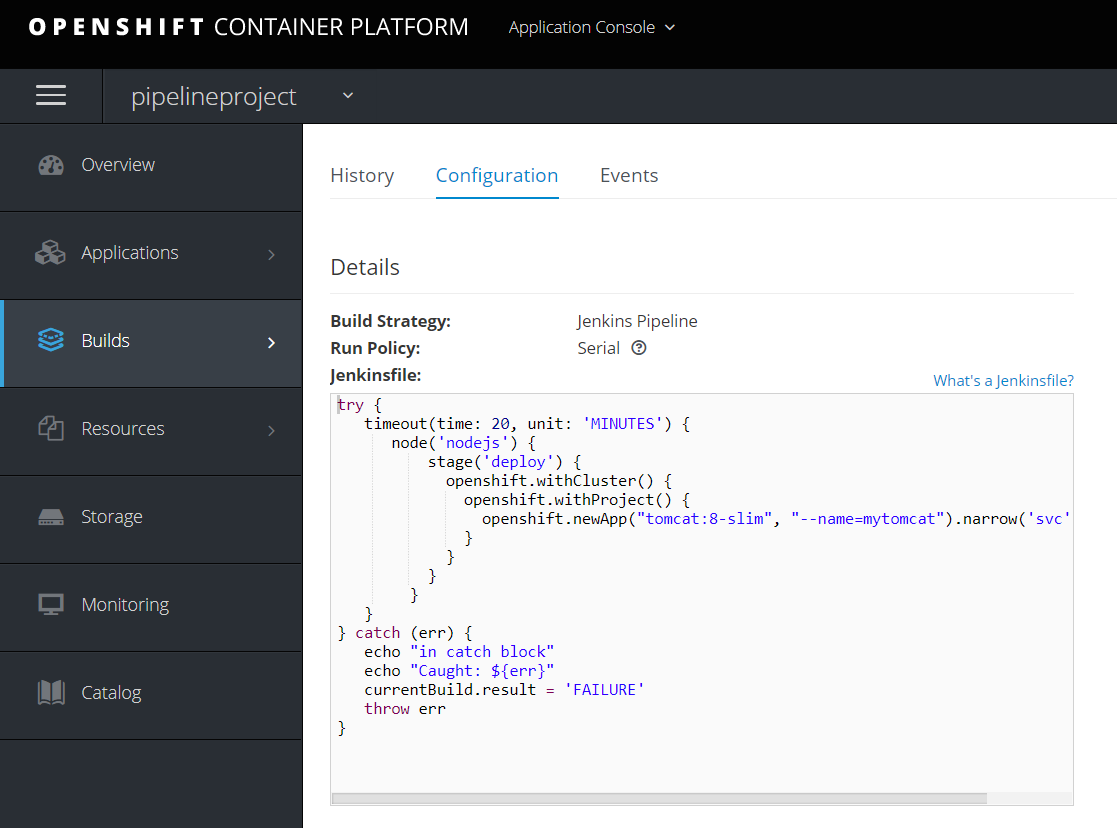Open the Application Console dropdown

tap(592, 27)
